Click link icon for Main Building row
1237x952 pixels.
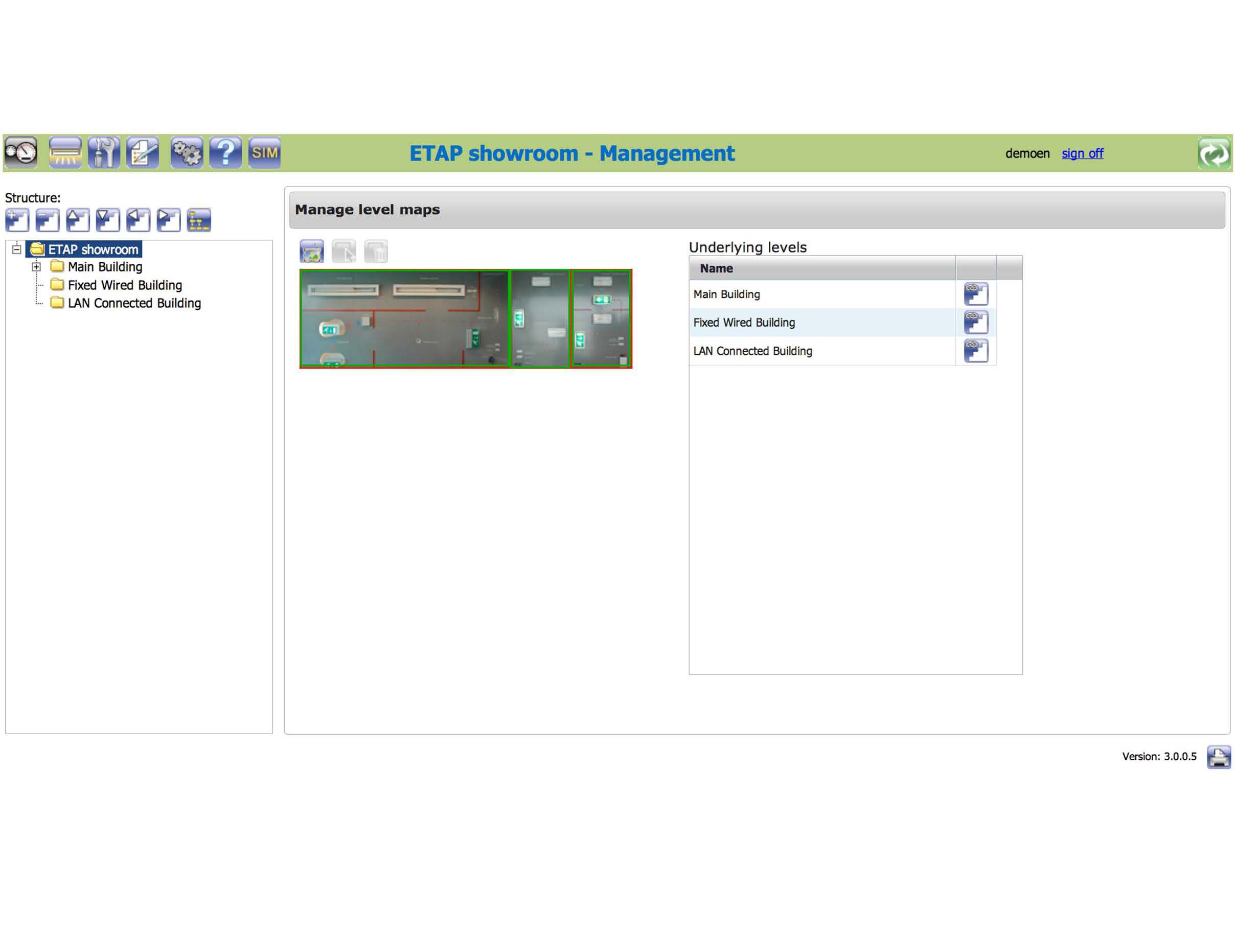tap(976, 294)
